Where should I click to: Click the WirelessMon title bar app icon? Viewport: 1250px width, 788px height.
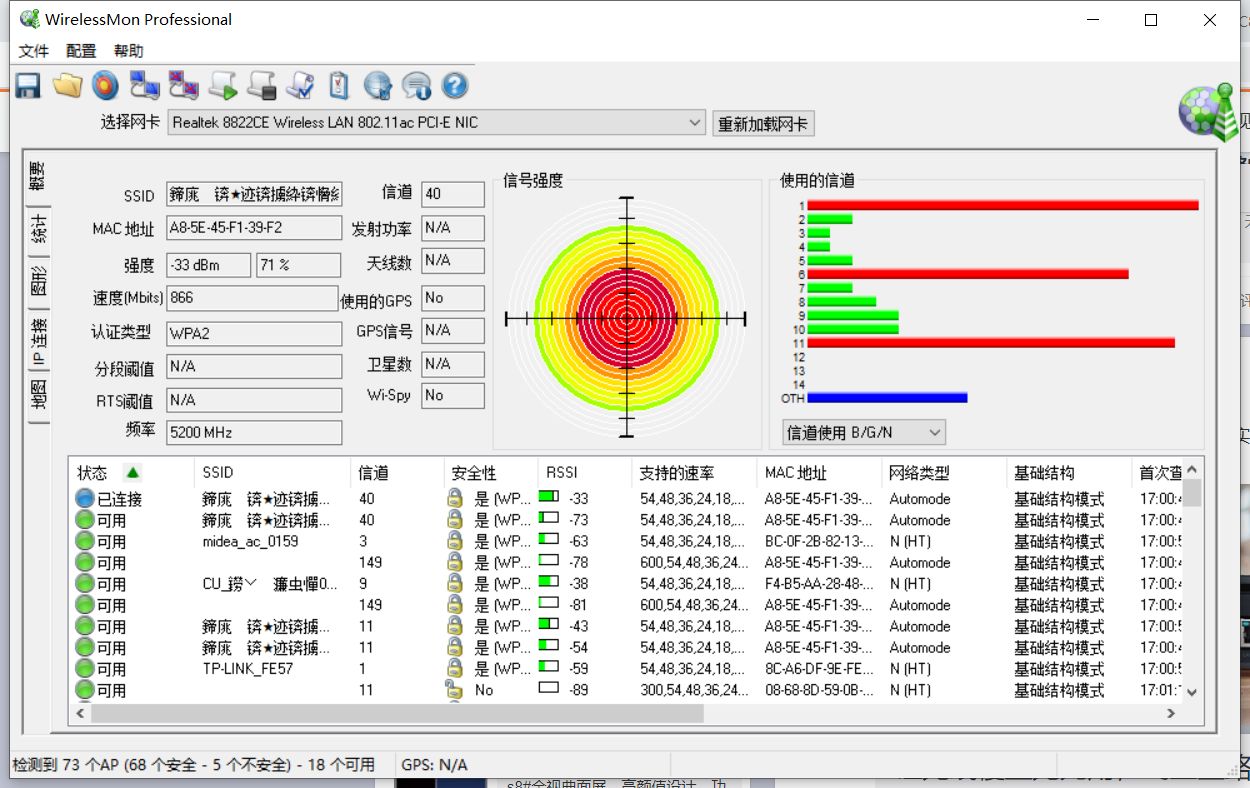click(x=30, y=19)
